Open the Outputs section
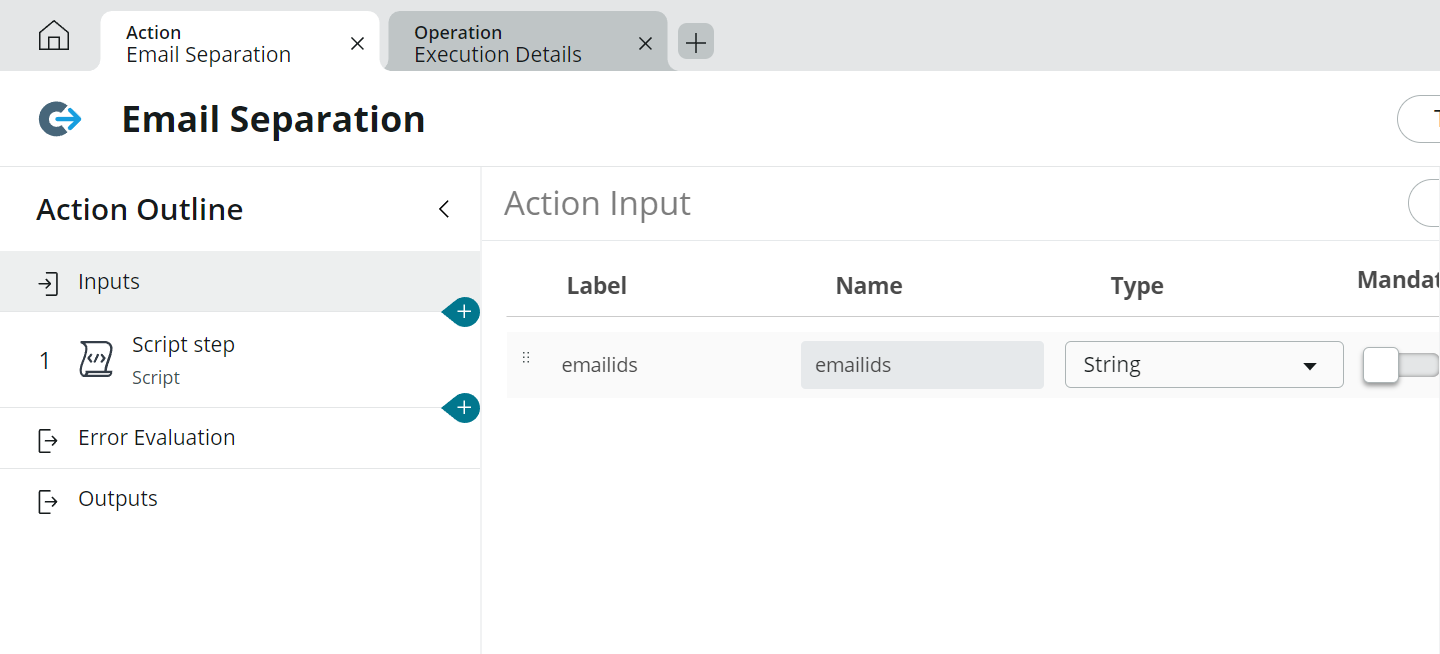Screen dimensions: 1440x654 click(118, 499)
